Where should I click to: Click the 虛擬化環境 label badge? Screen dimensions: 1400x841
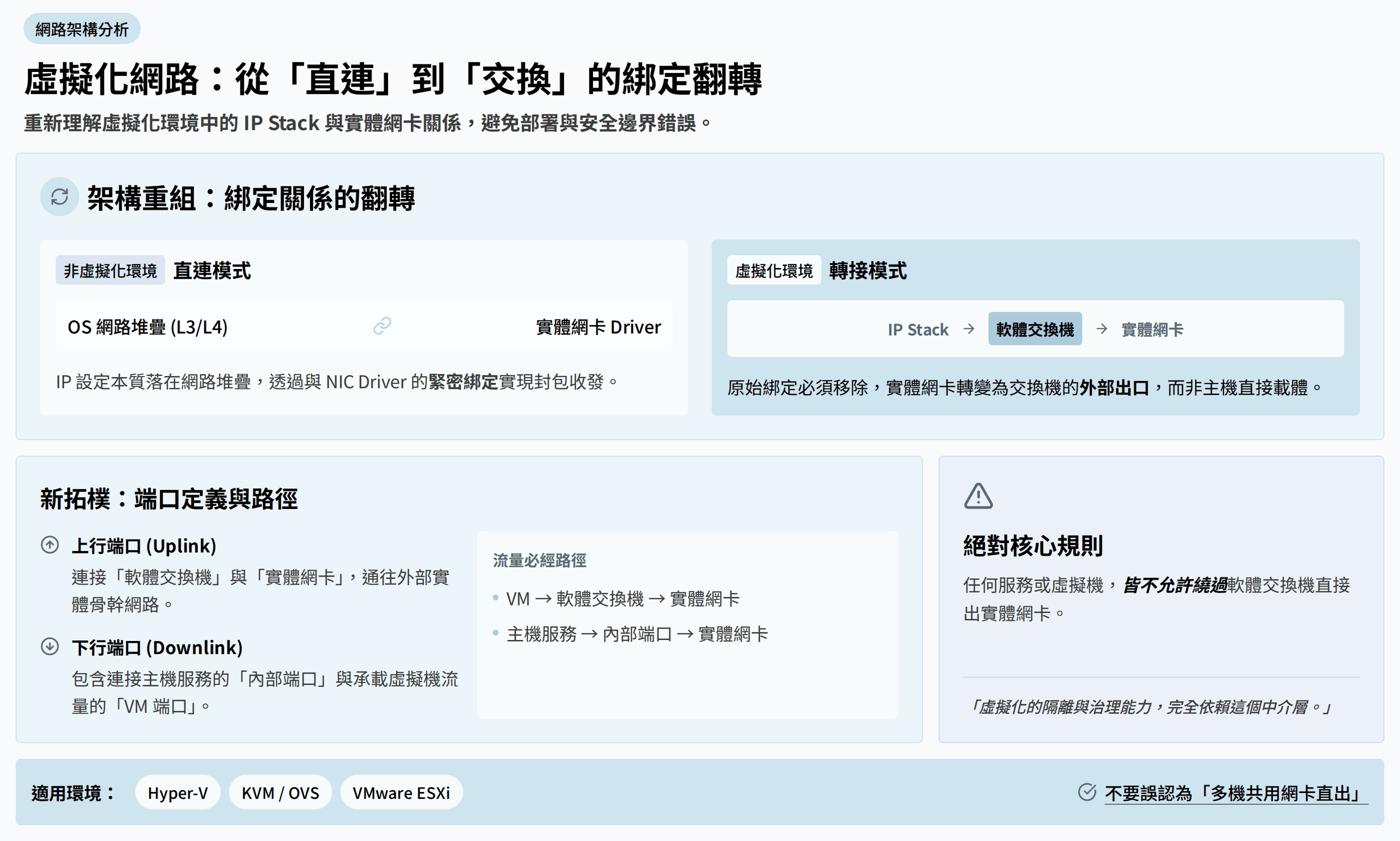point(773,270)
